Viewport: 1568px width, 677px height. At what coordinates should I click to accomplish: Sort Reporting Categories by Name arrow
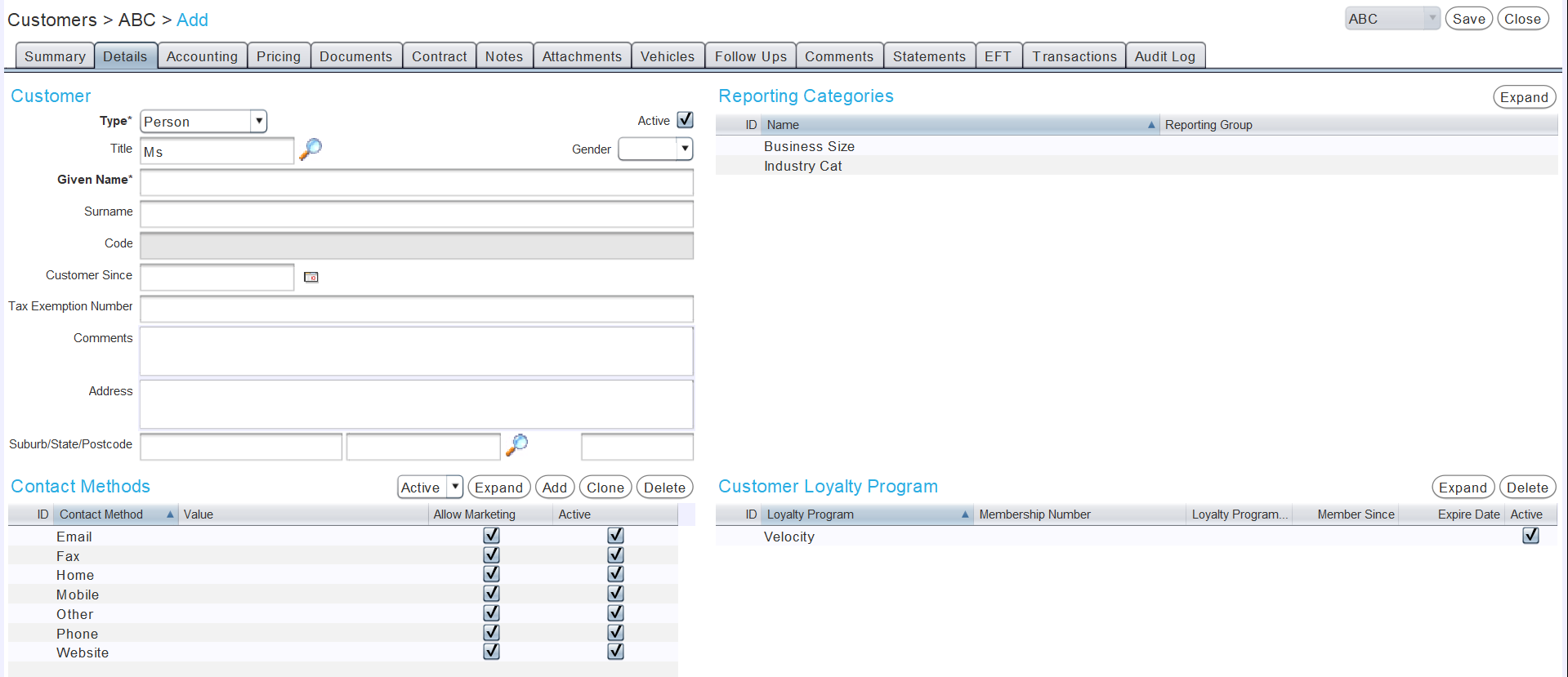1151,125
